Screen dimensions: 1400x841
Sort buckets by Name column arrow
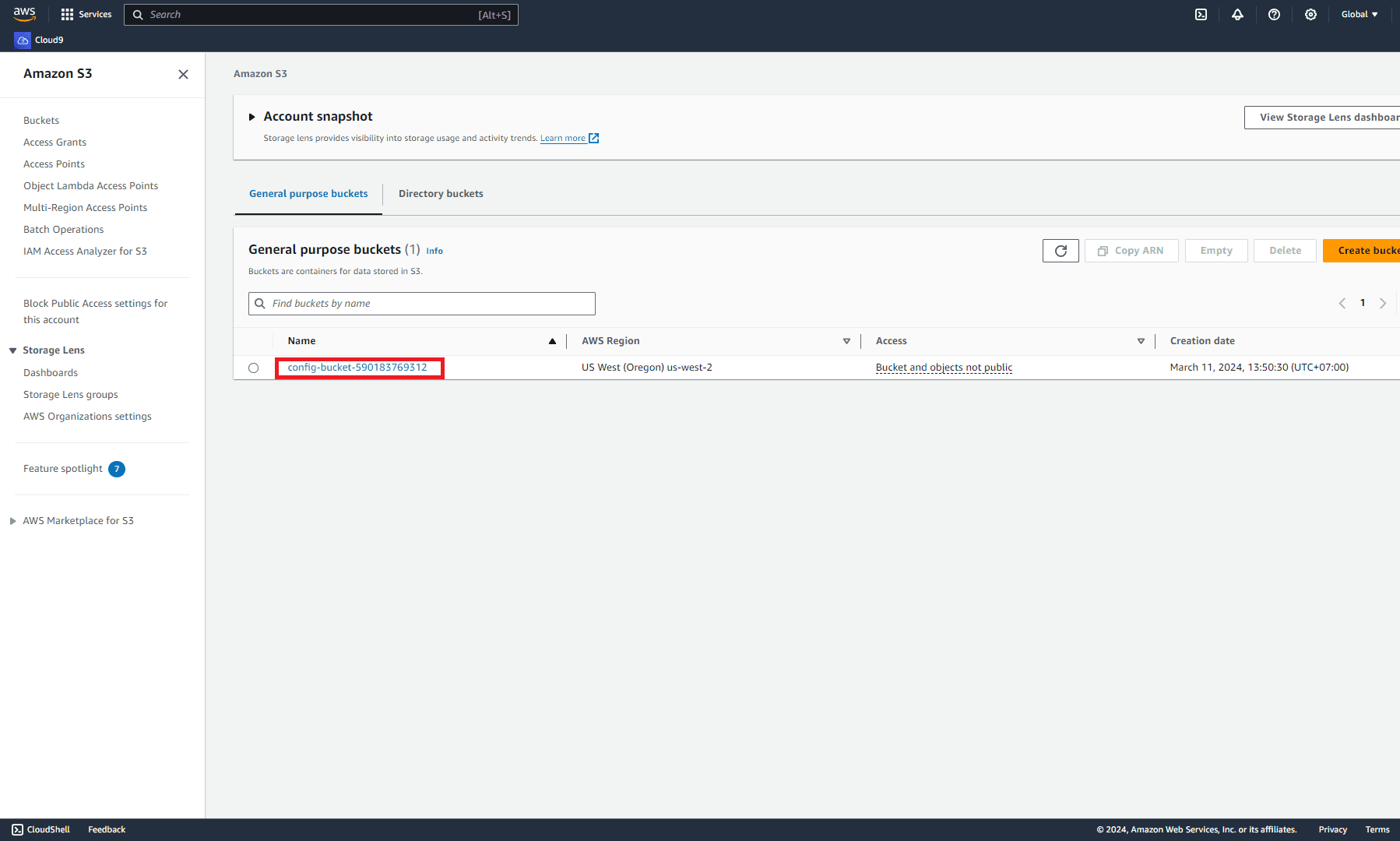[552, 341]
